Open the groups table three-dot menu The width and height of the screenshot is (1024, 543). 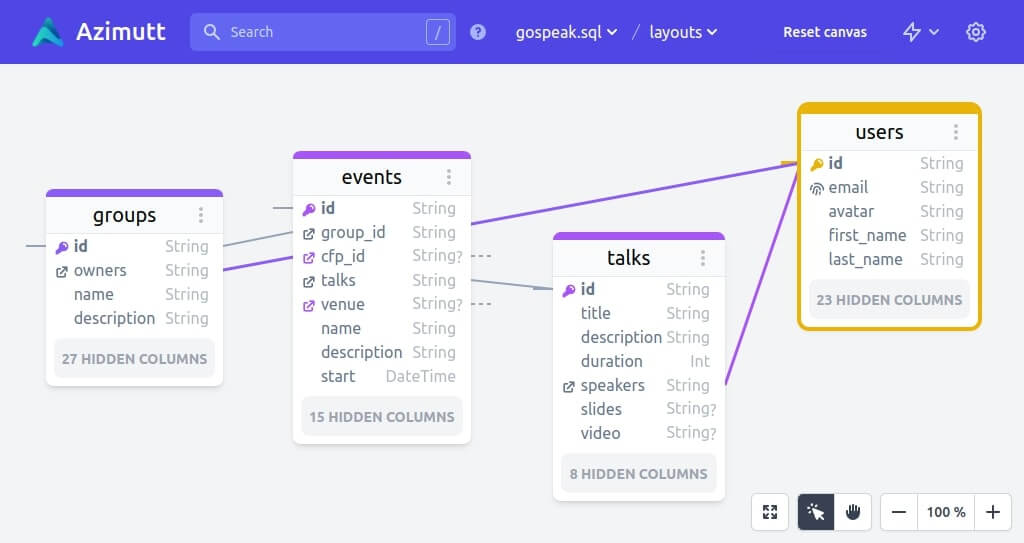click(201, 215)
